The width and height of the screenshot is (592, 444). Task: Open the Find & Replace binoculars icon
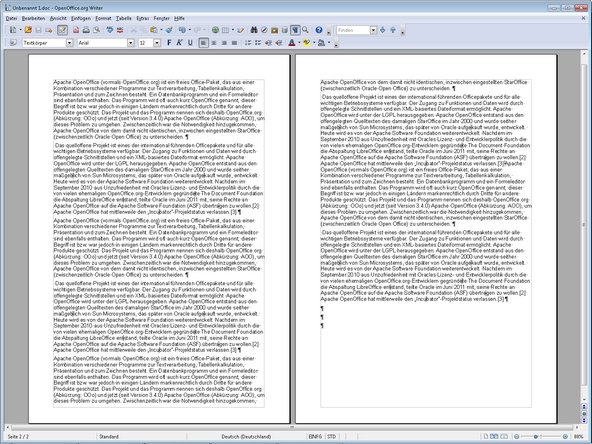(x=254, y=30)
